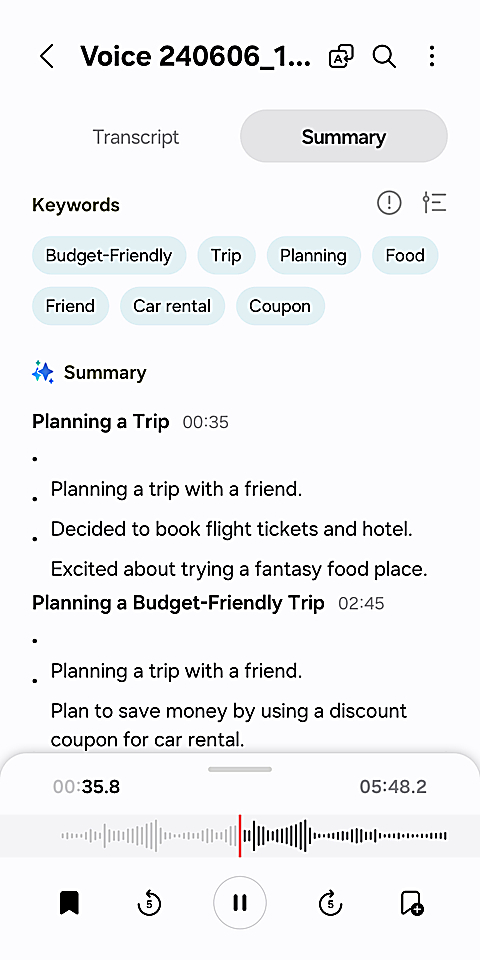Image resolution: width=480 pixels, height=960 pixels.
Task: Choose the Coupon keyword chip
Action: tap(280, 306)
